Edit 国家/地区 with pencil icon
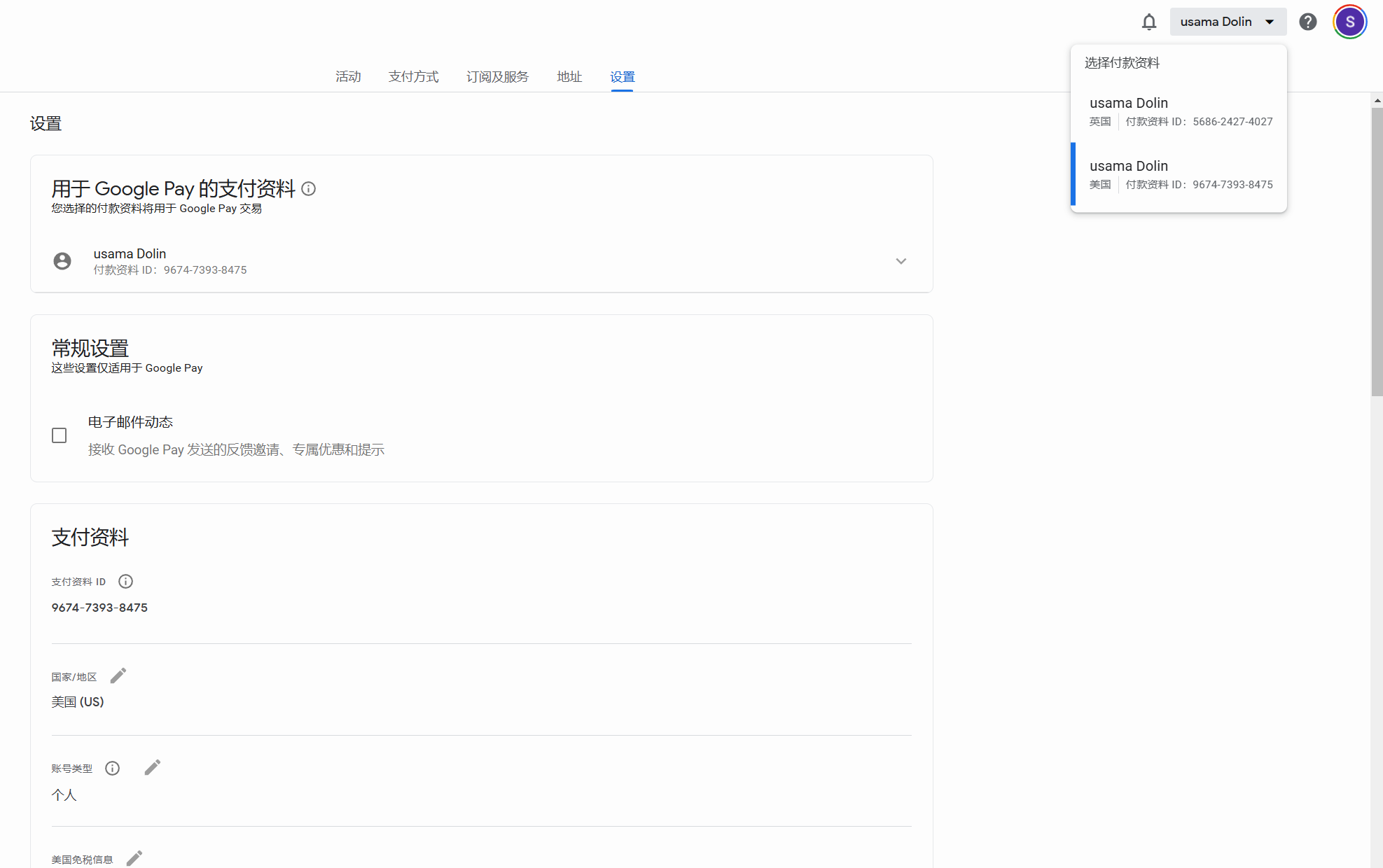Screen dimensions: 1383x868 (118, 675)
